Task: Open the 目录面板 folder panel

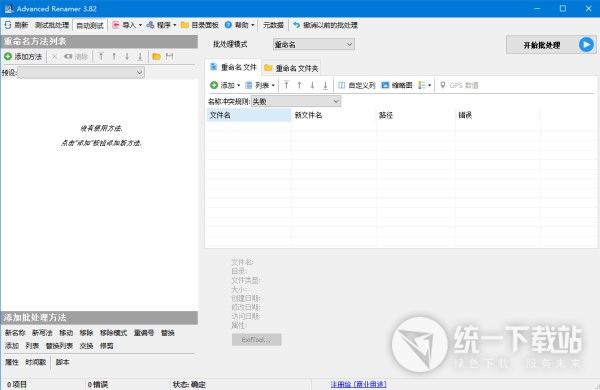Action: coord(199,25)
